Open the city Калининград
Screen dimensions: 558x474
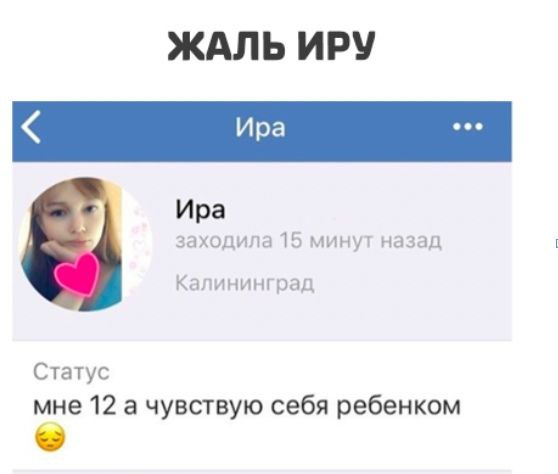pyautogui.click(x=245, y=284)
